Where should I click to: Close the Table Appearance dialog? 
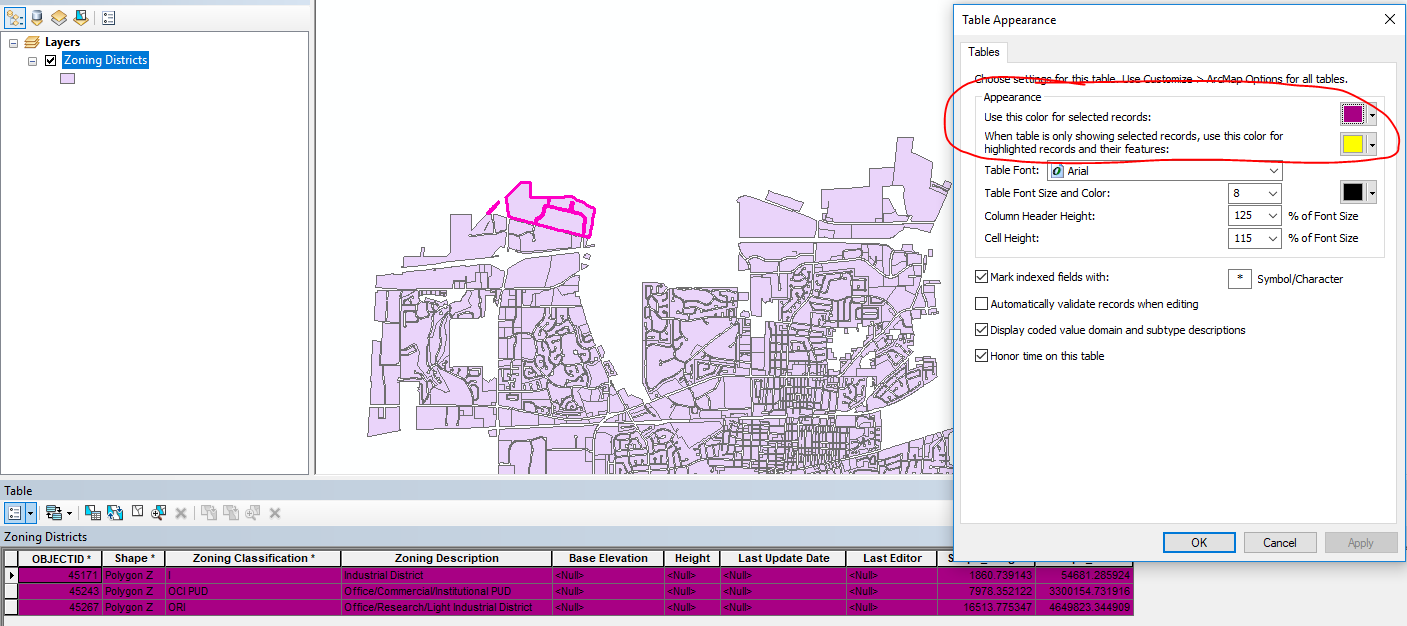(1389, 19)
